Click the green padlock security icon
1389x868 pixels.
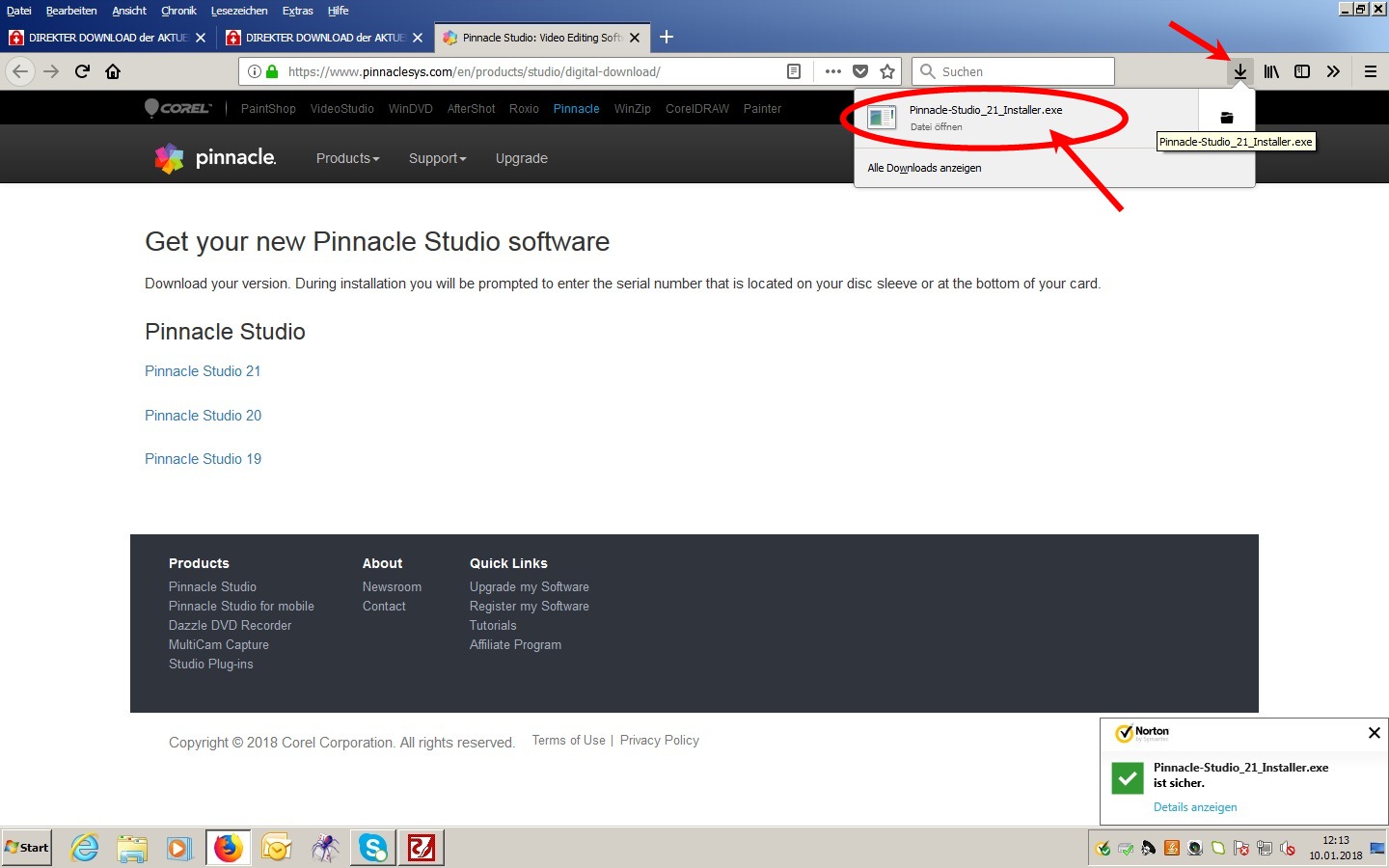272,71
